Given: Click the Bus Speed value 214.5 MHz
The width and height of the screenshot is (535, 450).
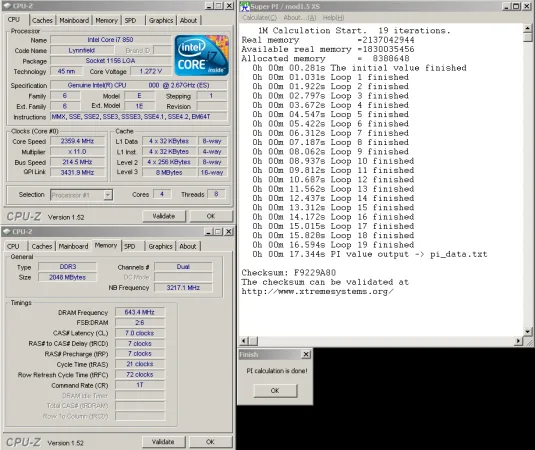Looking at the screenshot, I should 77,162.
